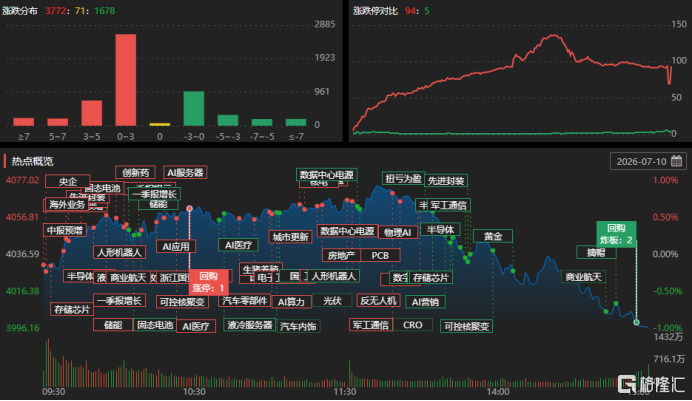Select the ≥7 distribution bar
Image resolution: width=692 pixels, height=401 pixels.
coord(24,122)
